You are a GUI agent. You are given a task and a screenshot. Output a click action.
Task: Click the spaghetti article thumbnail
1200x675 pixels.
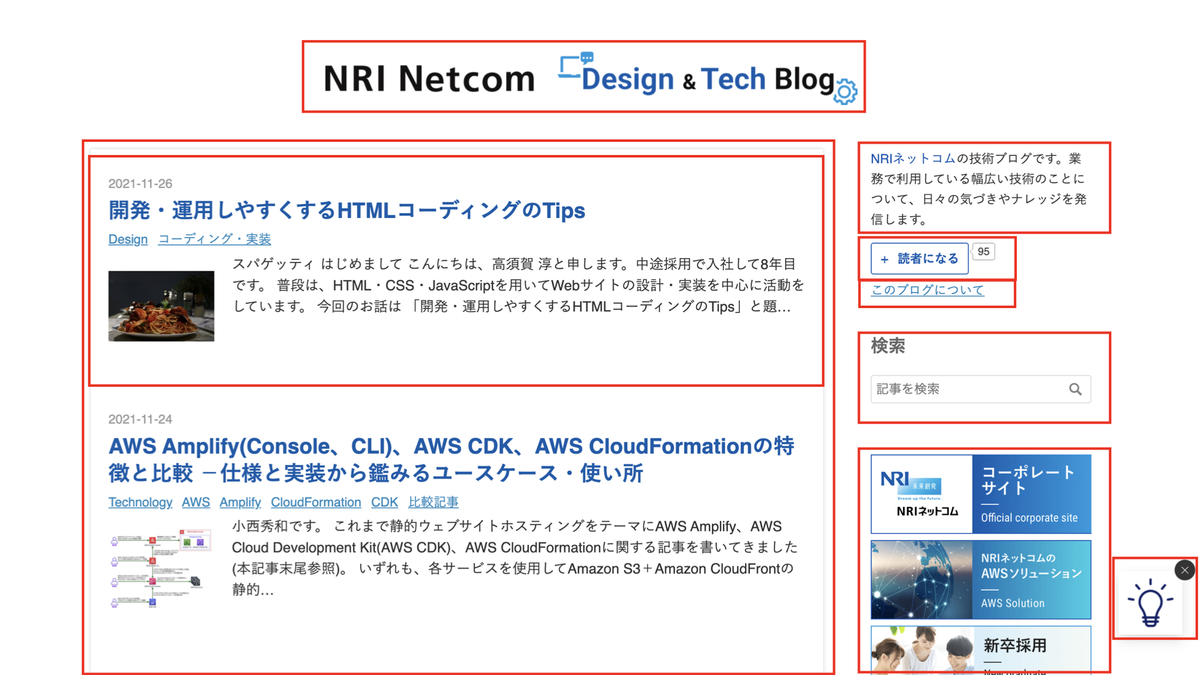(162, 306)
